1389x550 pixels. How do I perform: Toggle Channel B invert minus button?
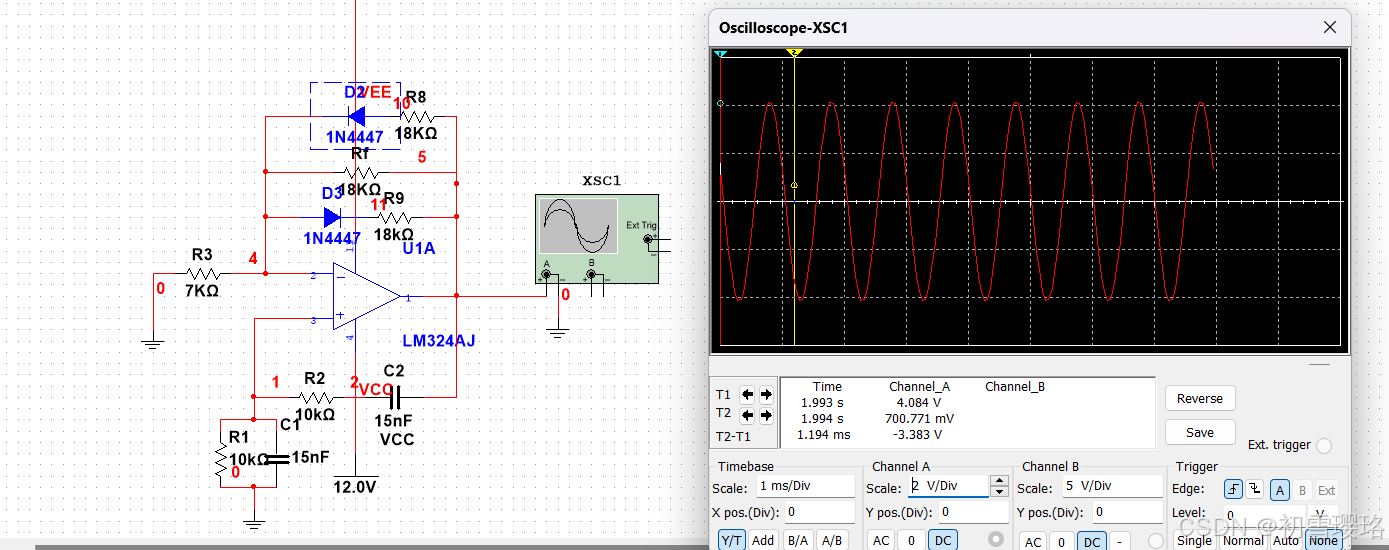1121,541
